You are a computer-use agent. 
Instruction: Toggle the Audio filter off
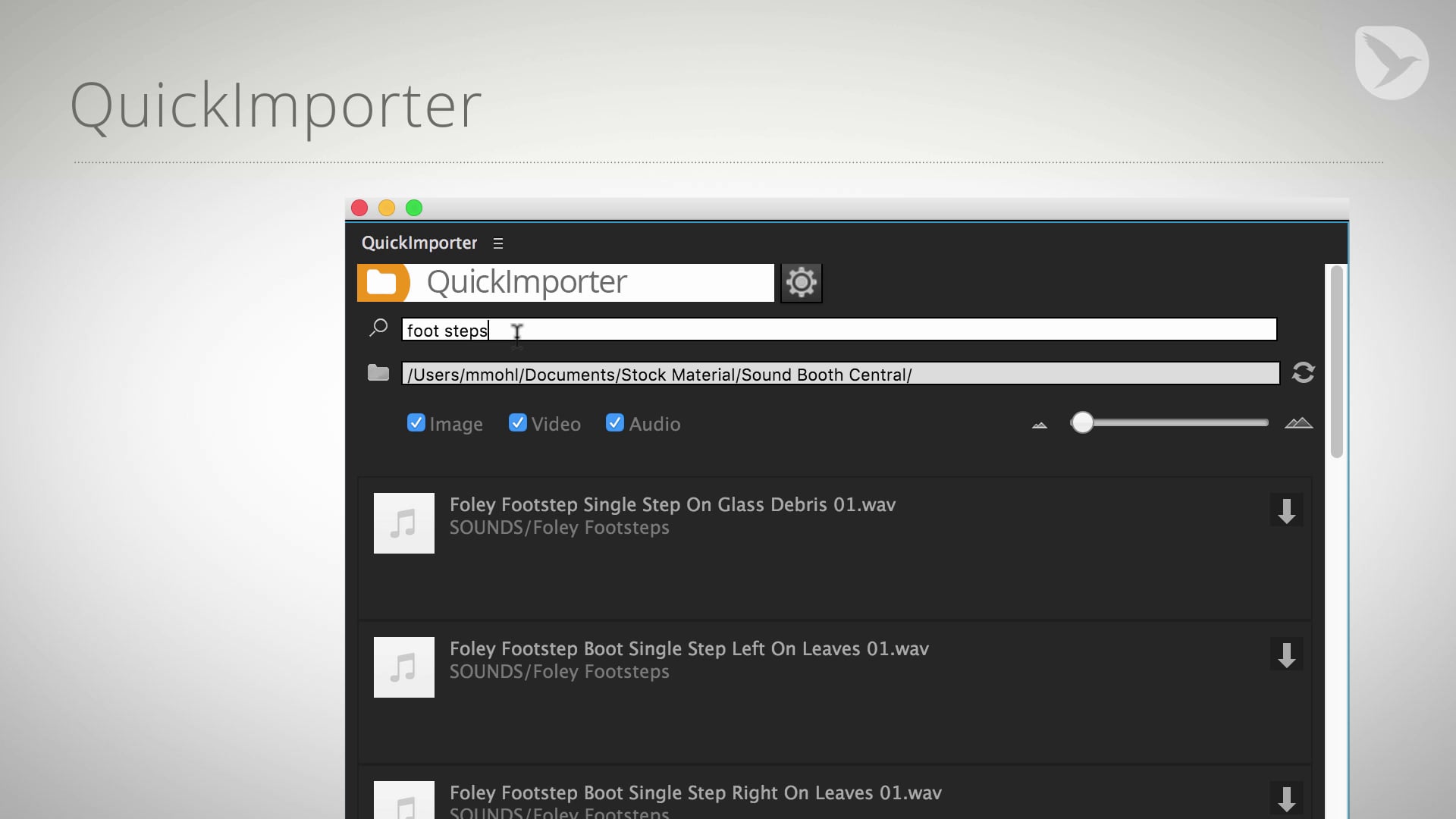(x=615, y=422)
